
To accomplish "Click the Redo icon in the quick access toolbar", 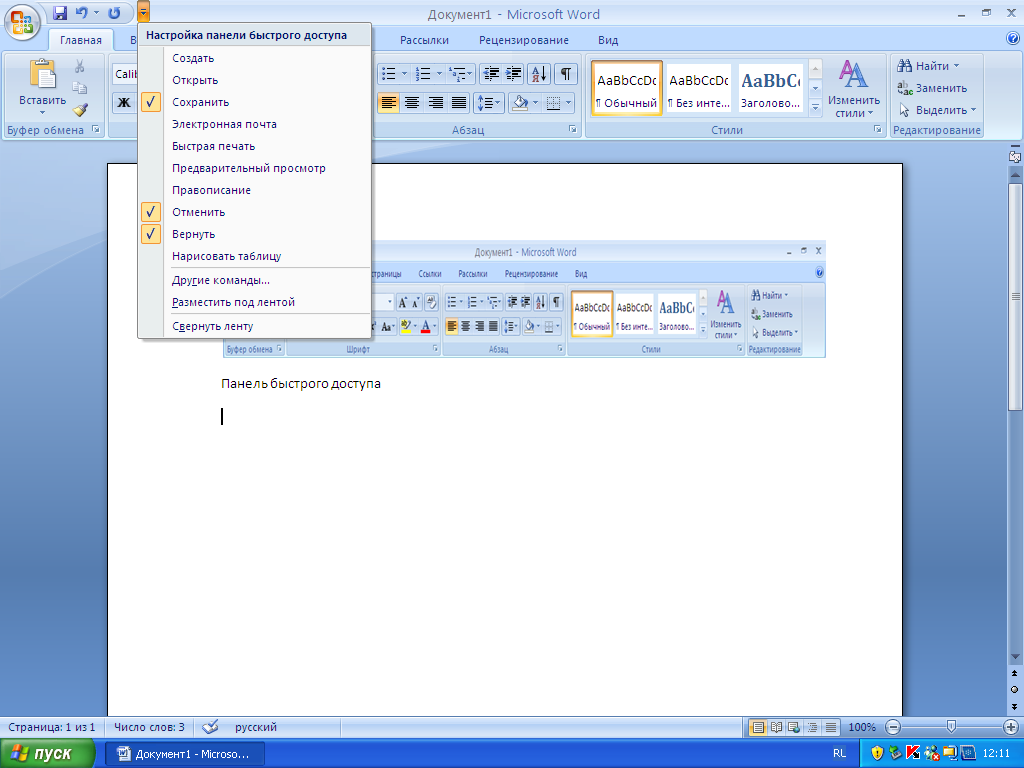I will 114,13.
